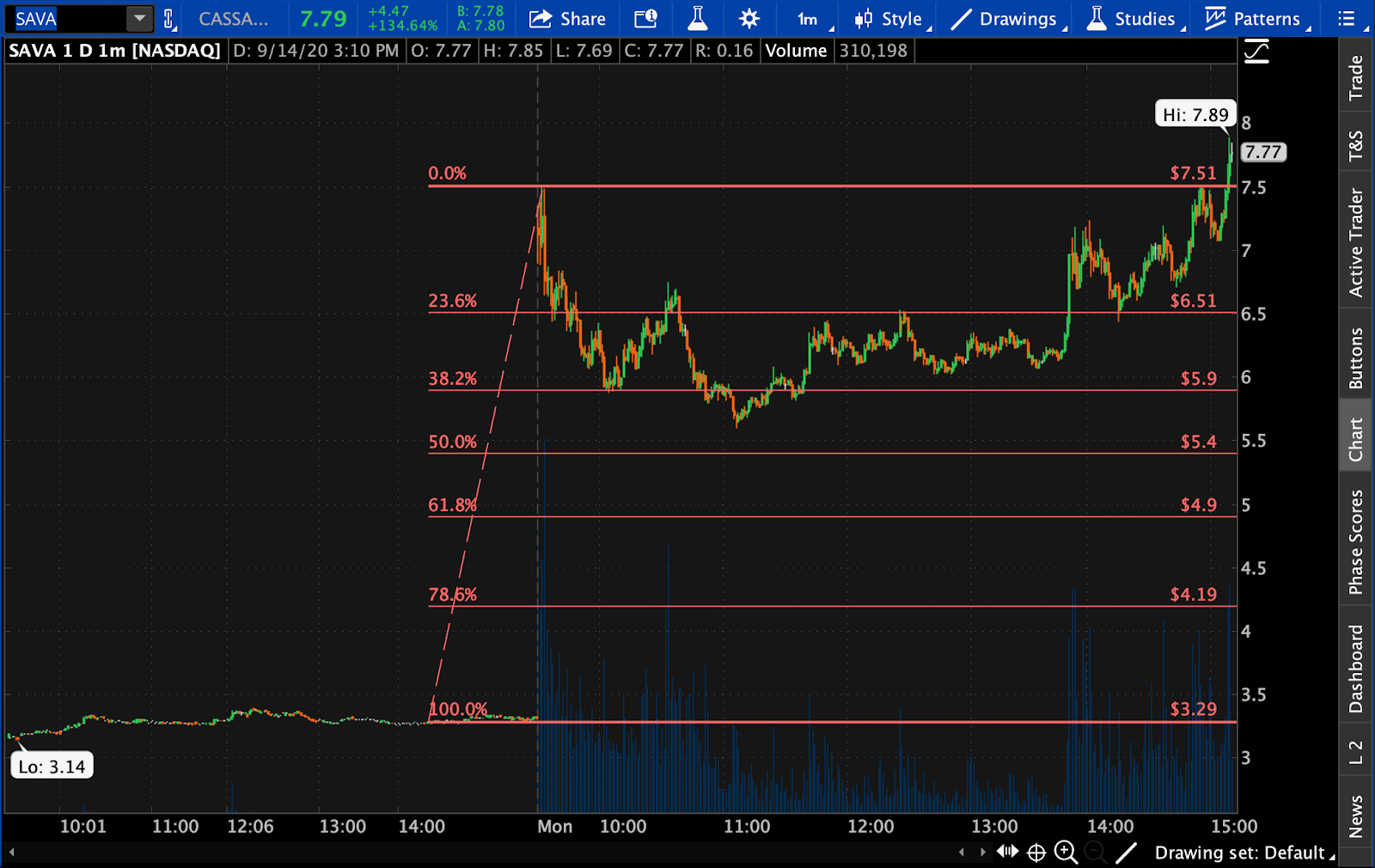Click the 7.77 current price bubble

coord(1263,152)
